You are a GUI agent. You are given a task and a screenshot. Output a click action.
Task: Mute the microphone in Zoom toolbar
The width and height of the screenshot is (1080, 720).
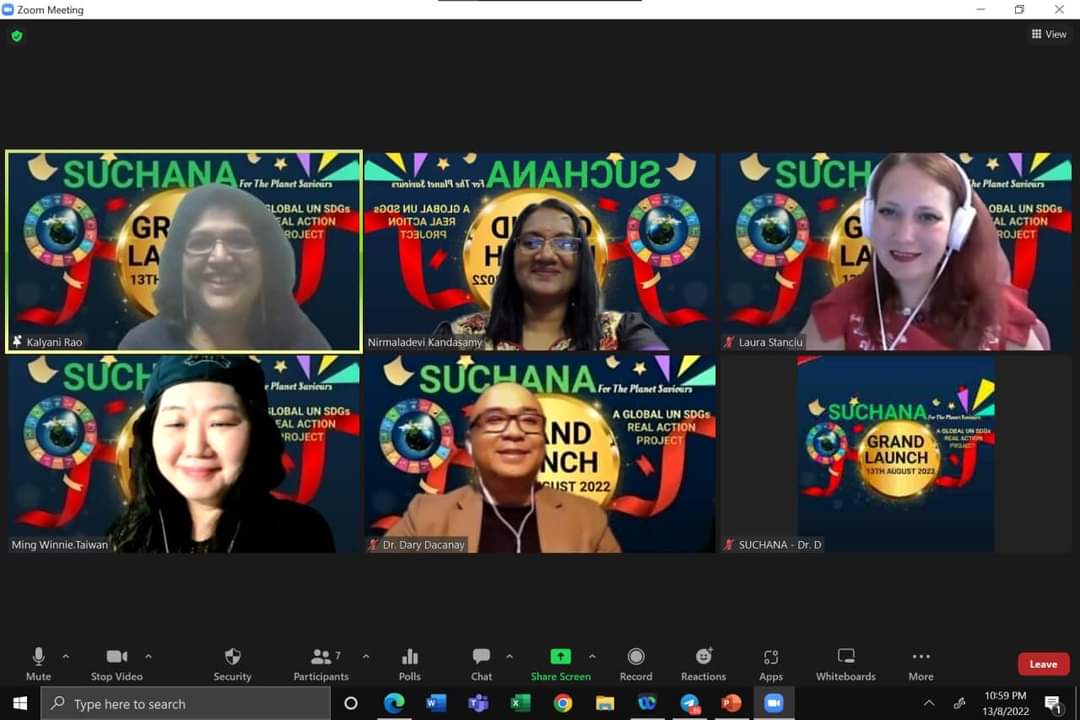[x=39, y=664]
